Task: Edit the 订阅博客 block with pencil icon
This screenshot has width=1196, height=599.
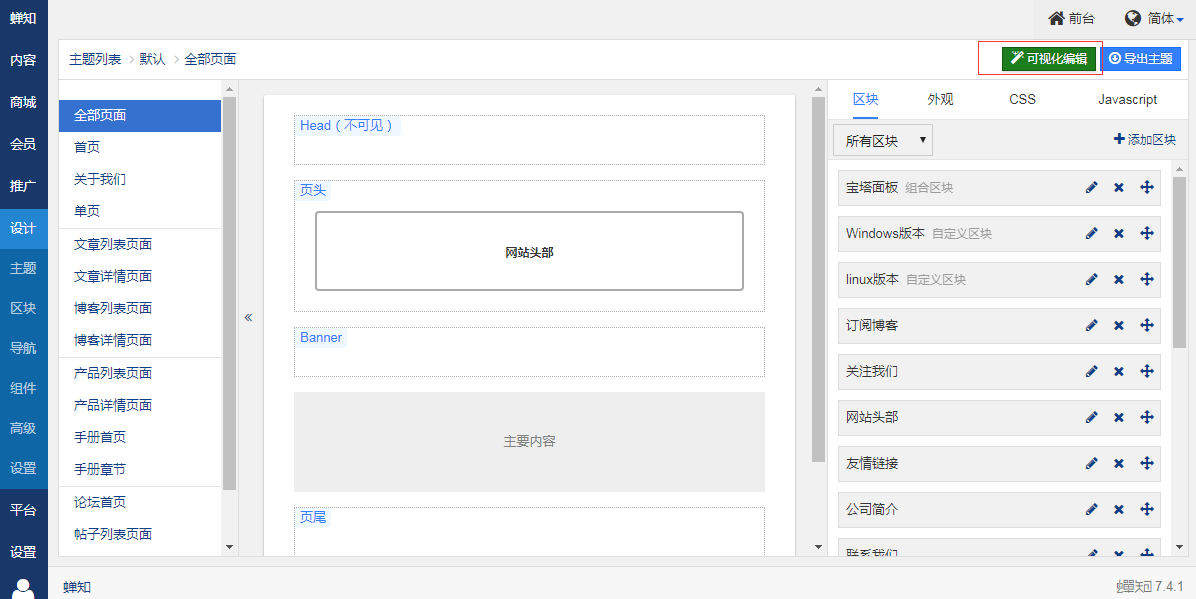Action: [x=1091, y=326]
